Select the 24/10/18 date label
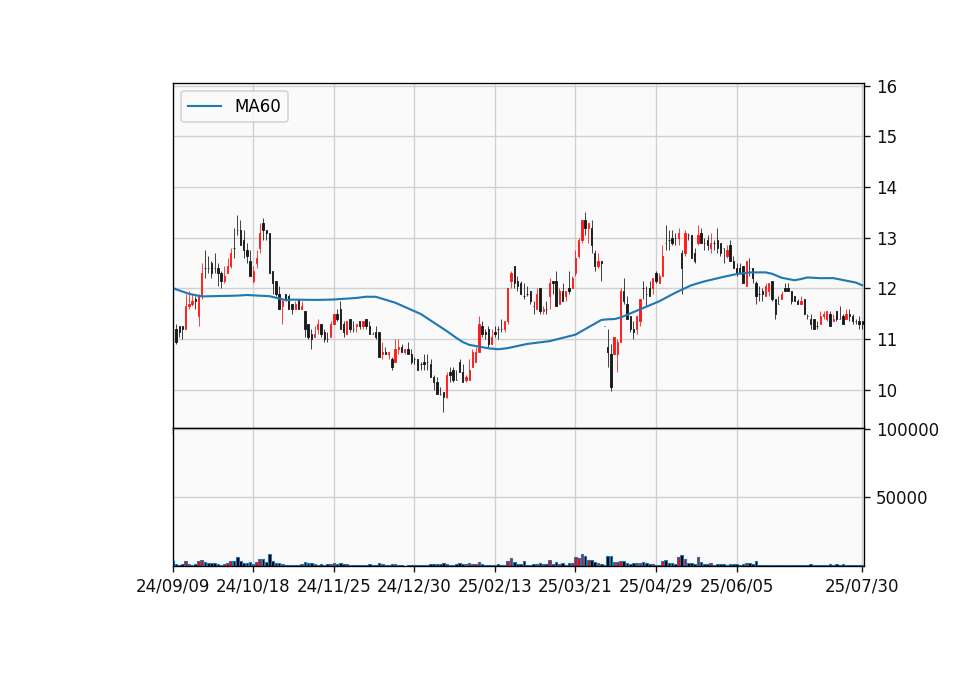Viewport: 960px width, 690px height. 253,586
